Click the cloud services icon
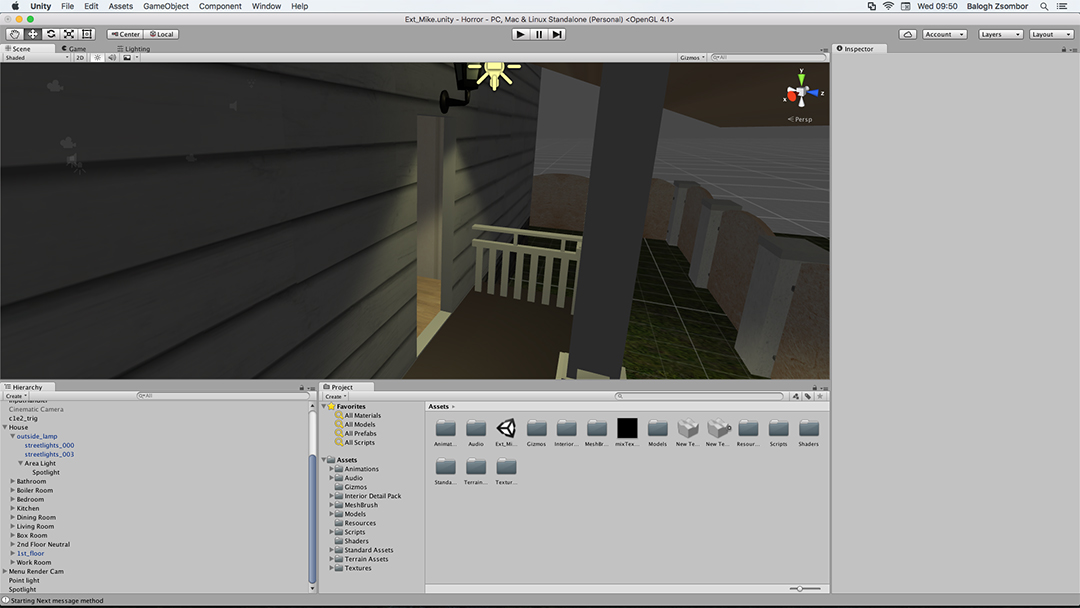The image size is (1080, 608). 907,34
